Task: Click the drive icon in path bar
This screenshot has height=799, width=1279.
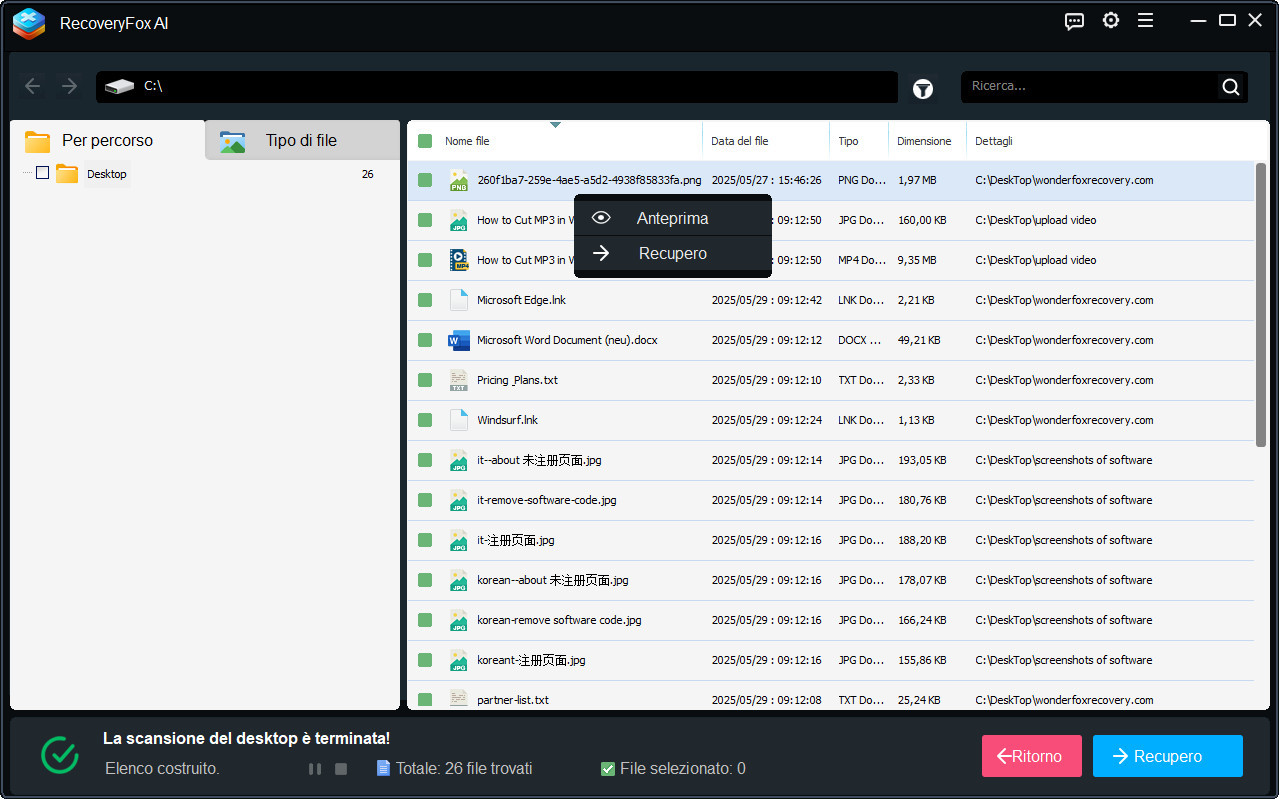Action: tap(119, 87)
